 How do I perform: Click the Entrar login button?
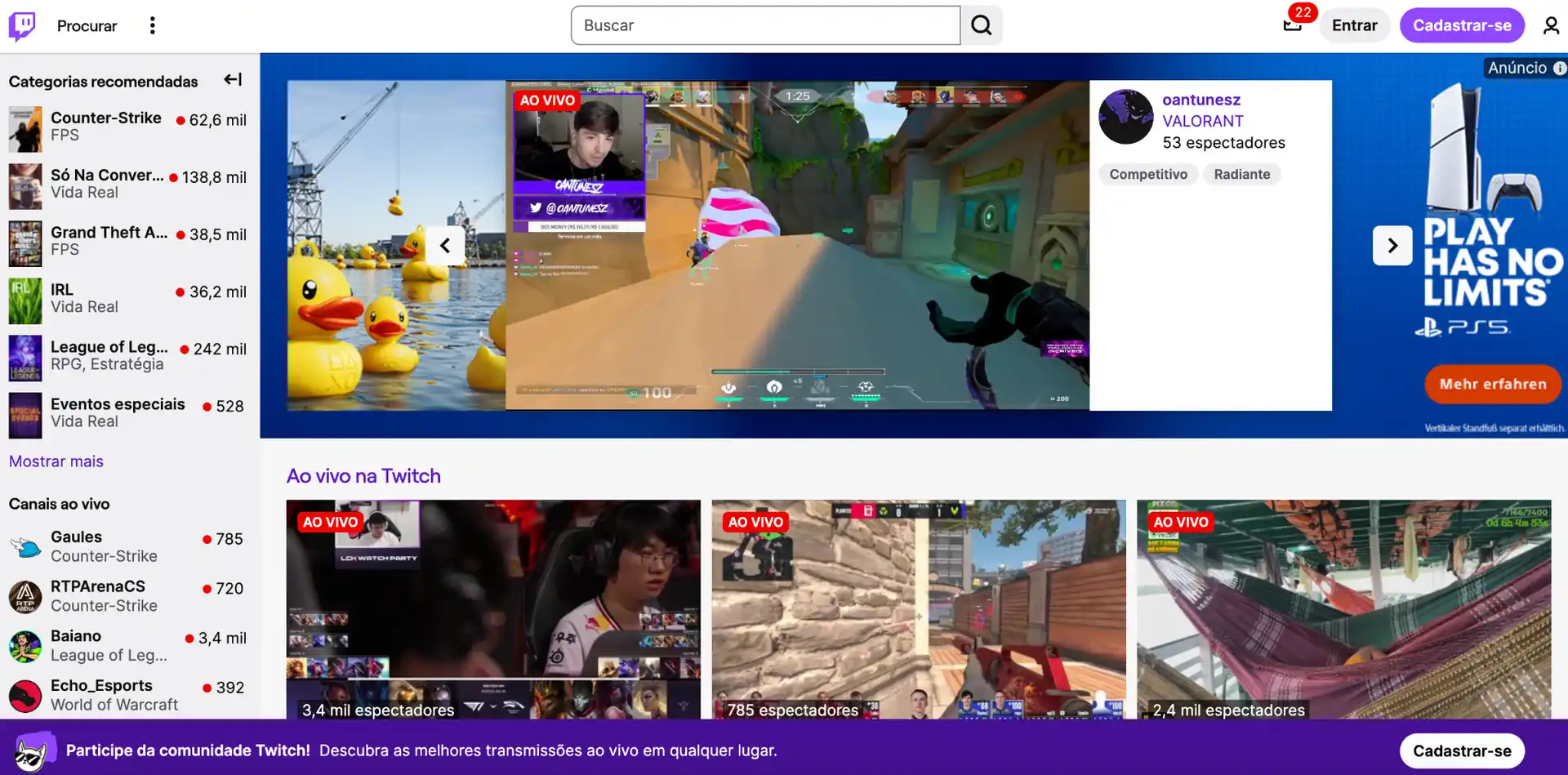pos(1354,25)
